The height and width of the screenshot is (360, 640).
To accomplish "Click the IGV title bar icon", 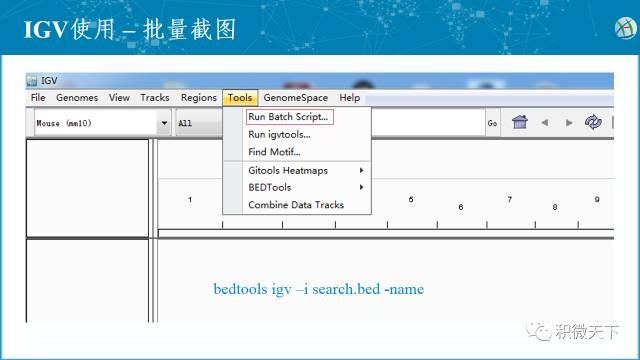I will [x=32, y=81].
